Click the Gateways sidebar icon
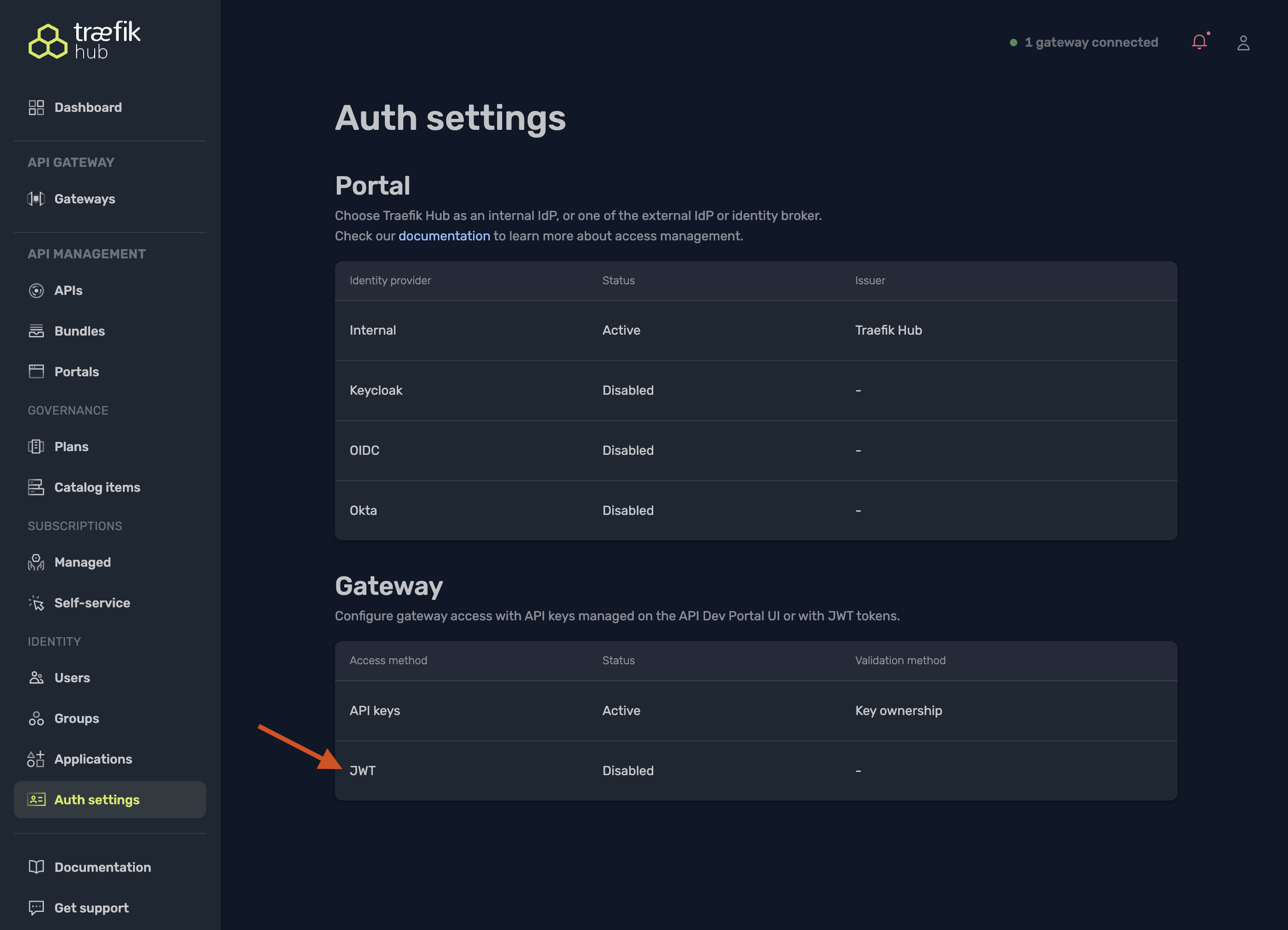Viewport: 1288px width, 930px height. pyautogui.click(x=36, y=199)
